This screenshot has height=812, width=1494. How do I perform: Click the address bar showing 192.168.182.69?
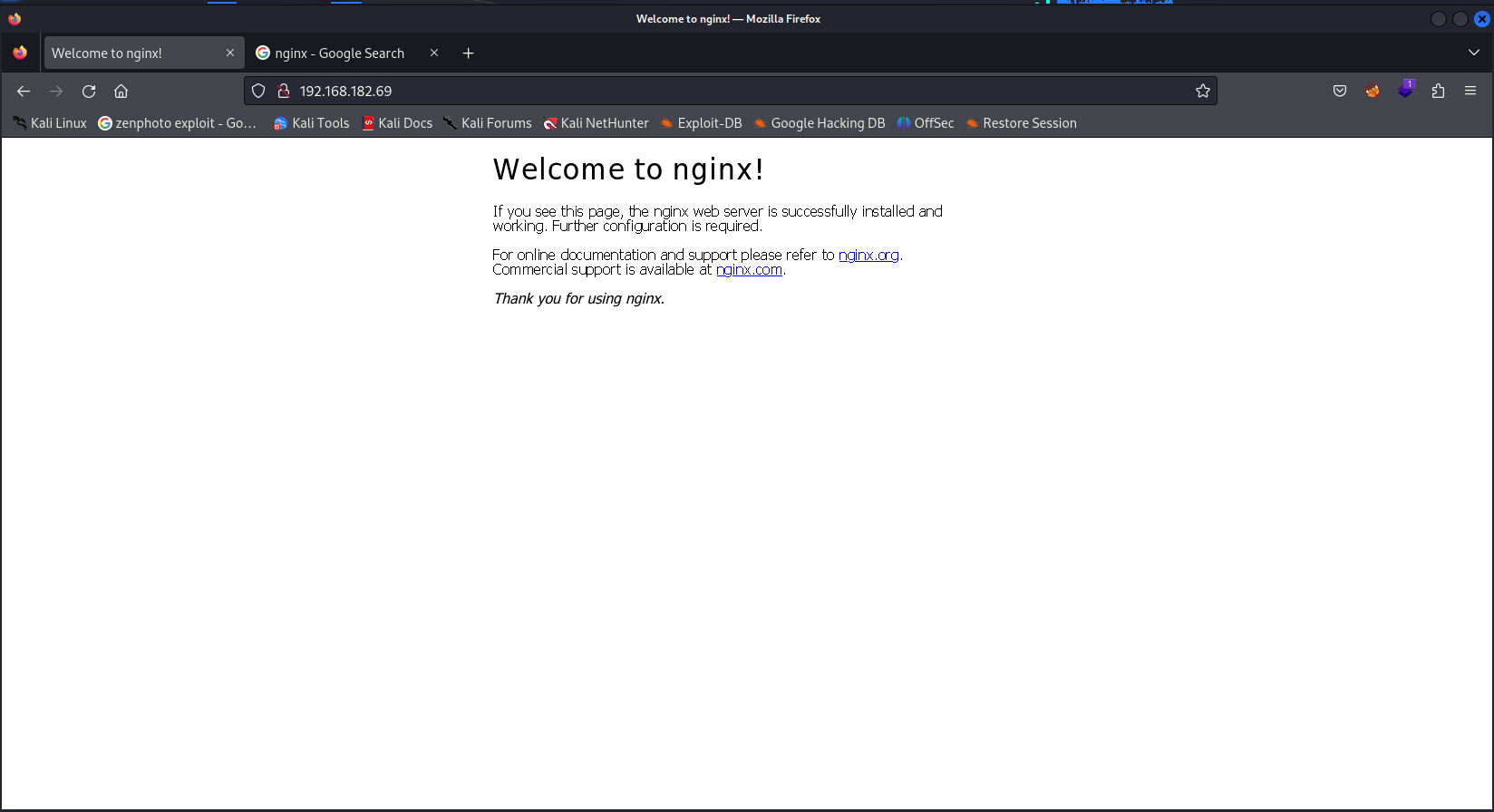[725, 91]
